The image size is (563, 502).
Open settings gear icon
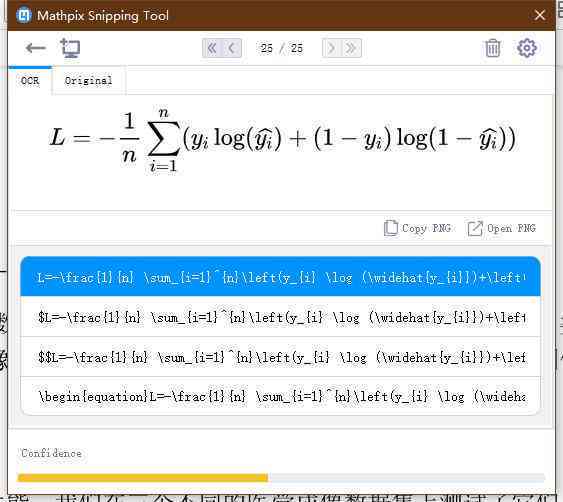[x=527, y=48]
